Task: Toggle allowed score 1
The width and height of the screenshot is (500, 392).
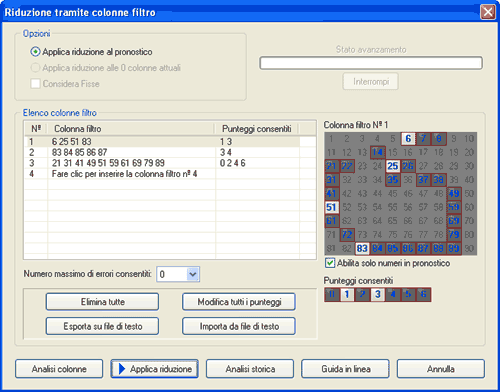Action: (x=347, y=294)
